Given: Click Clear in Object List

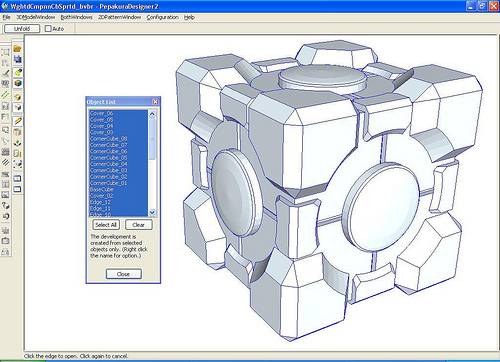Looking at the screenshot, I should pos(139,225).
